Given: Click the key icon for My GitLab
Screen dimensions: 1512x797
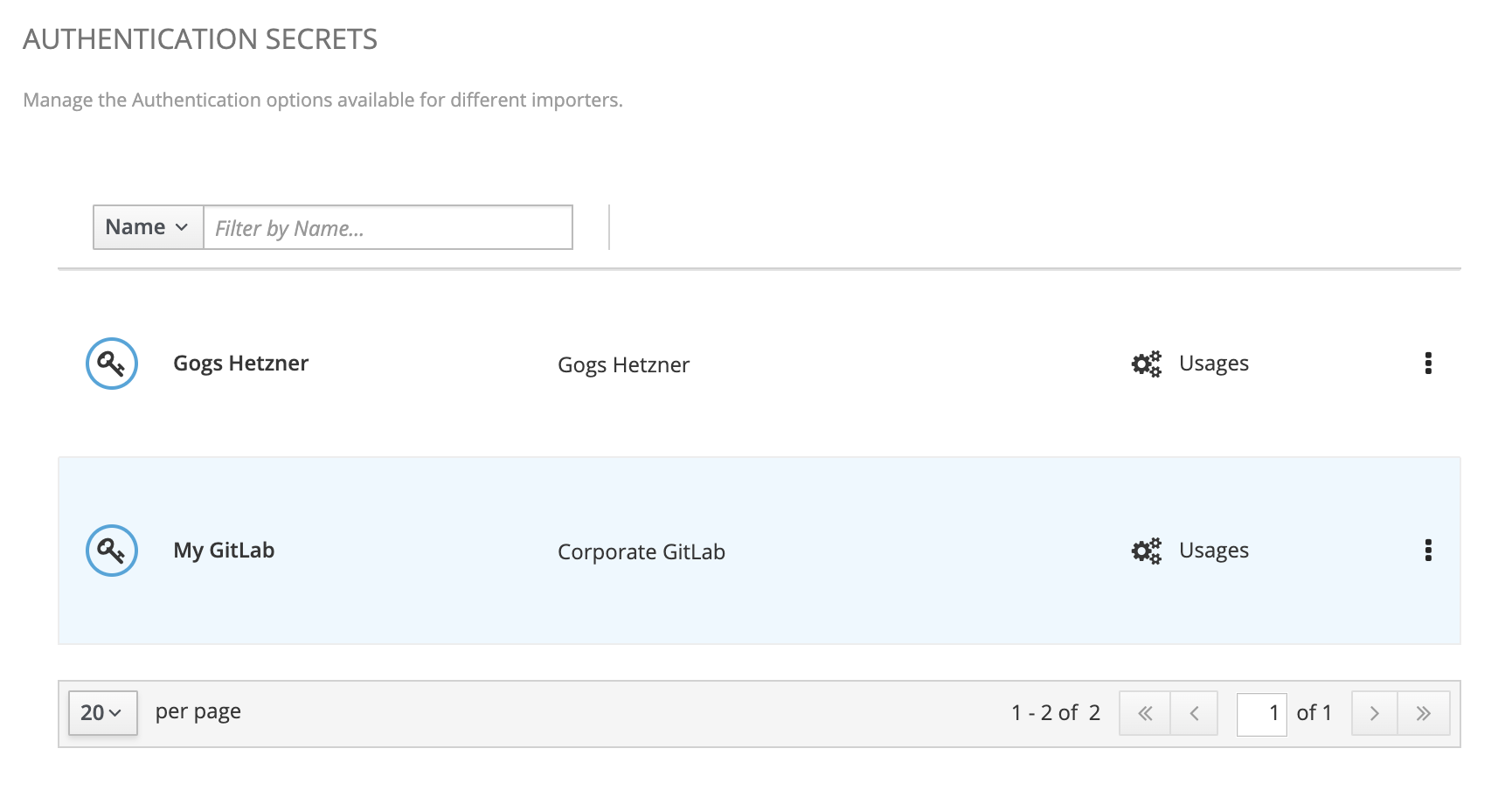Looking at the screenshot, I should click(112, 551).
